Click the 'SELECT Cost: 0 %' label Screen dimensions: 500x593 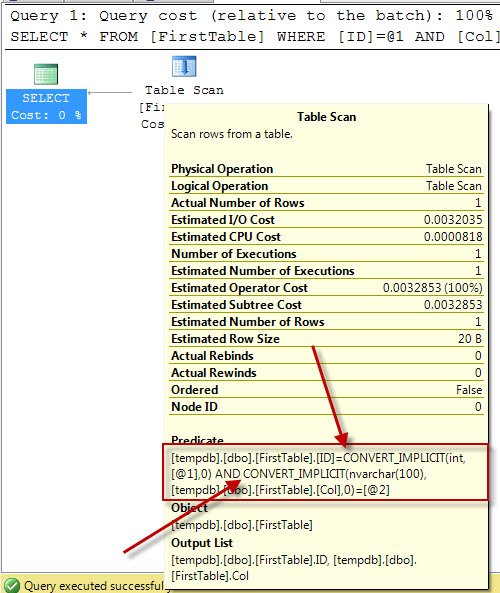click(46, 106)
